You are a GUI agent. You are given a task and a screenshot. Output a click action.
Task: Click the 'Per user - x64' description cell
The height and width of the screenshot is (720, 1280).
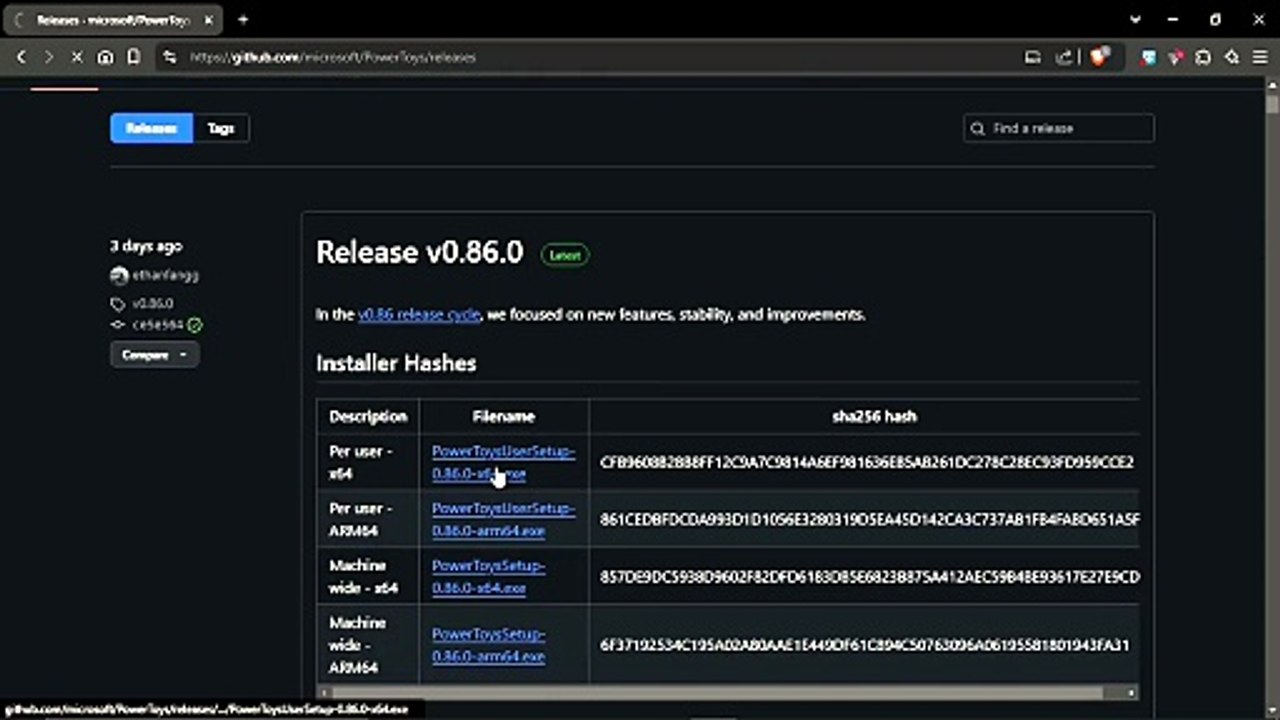(368, 462)
